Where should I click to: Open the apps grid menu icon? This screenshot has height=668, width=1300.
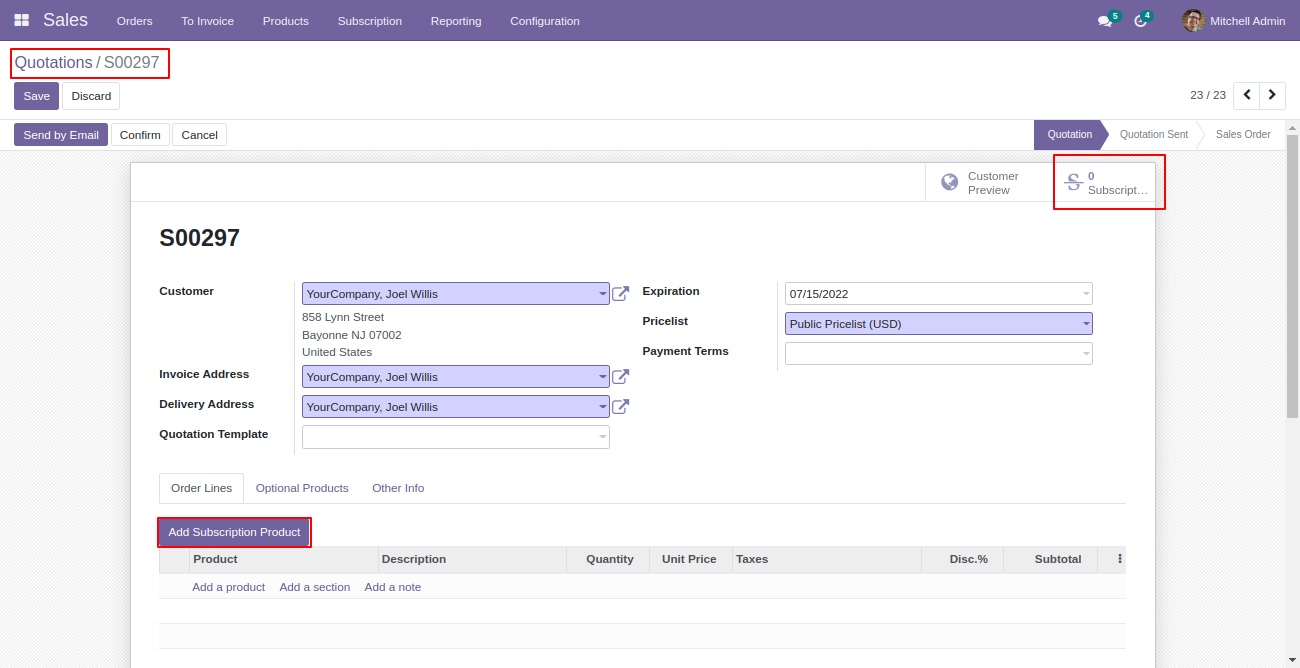[21, 20]
